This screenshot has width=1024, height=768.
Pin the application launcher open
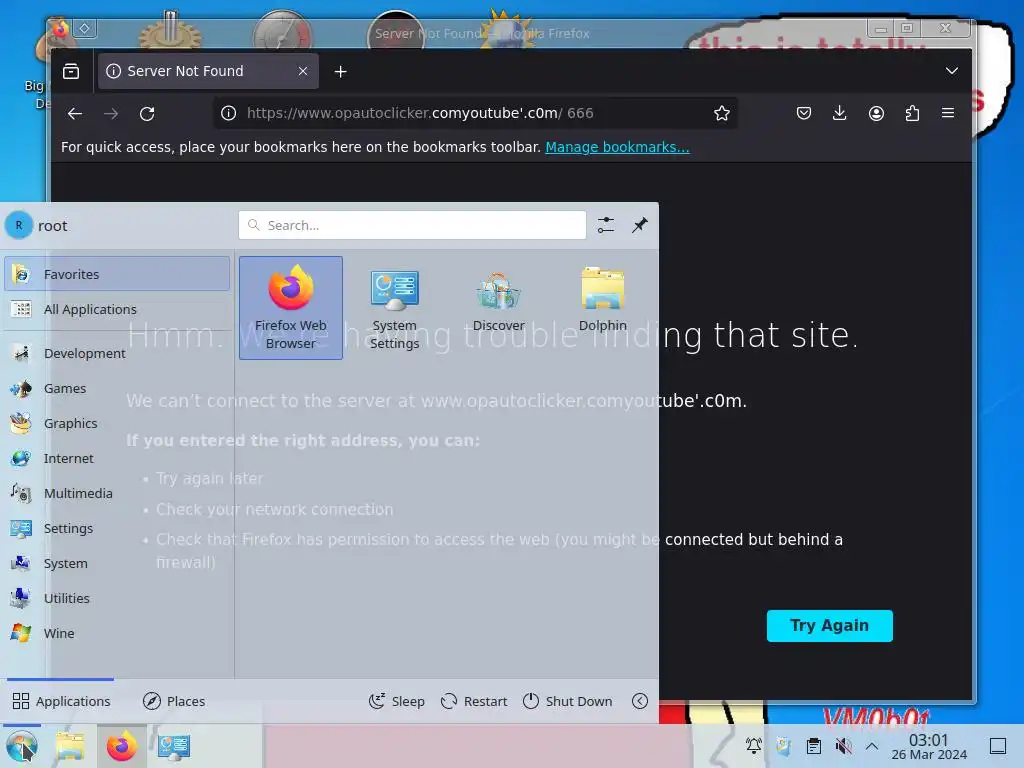click(x=640, y=225)
